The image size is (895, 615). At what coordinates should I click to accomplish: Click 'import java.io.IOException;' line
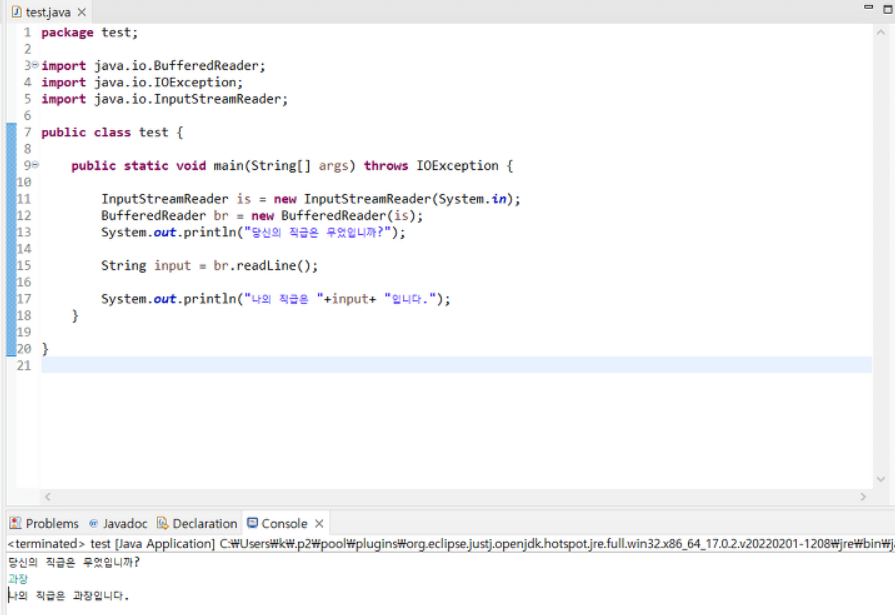142,82
